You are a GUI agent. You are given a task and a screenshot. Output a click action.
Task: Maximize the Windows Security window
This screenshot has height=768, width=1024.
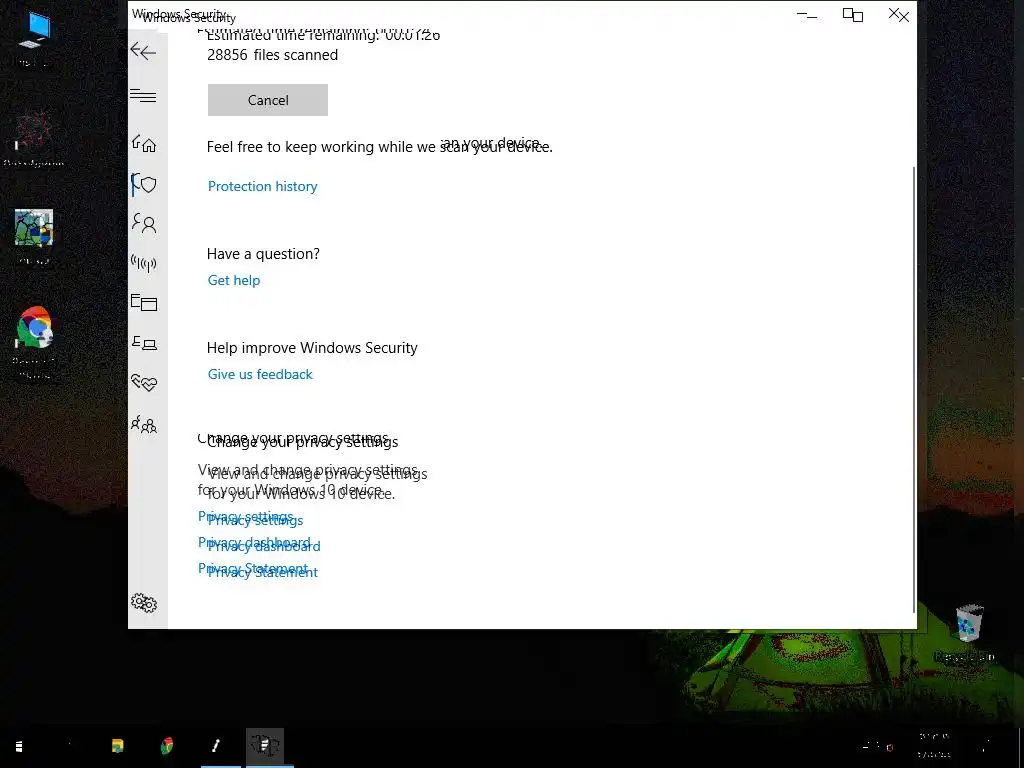pyautogui.click(x=853, y=15)
